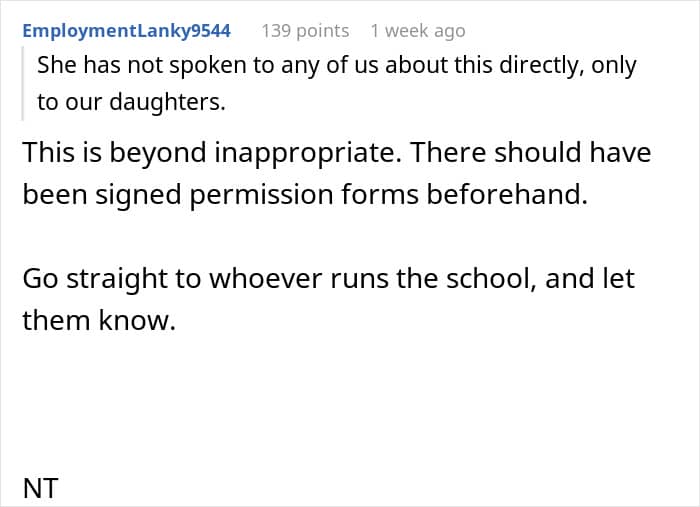700x507 pixels.
Task: Open the 1 week ago timestamp
Action: tap(418, 31)
